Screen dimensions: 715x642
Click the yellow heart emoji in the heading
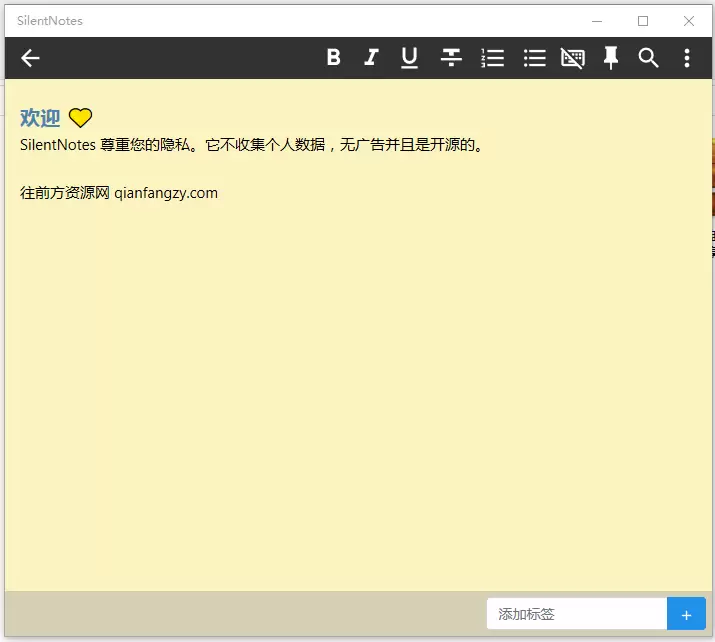[x=80, y=118]
